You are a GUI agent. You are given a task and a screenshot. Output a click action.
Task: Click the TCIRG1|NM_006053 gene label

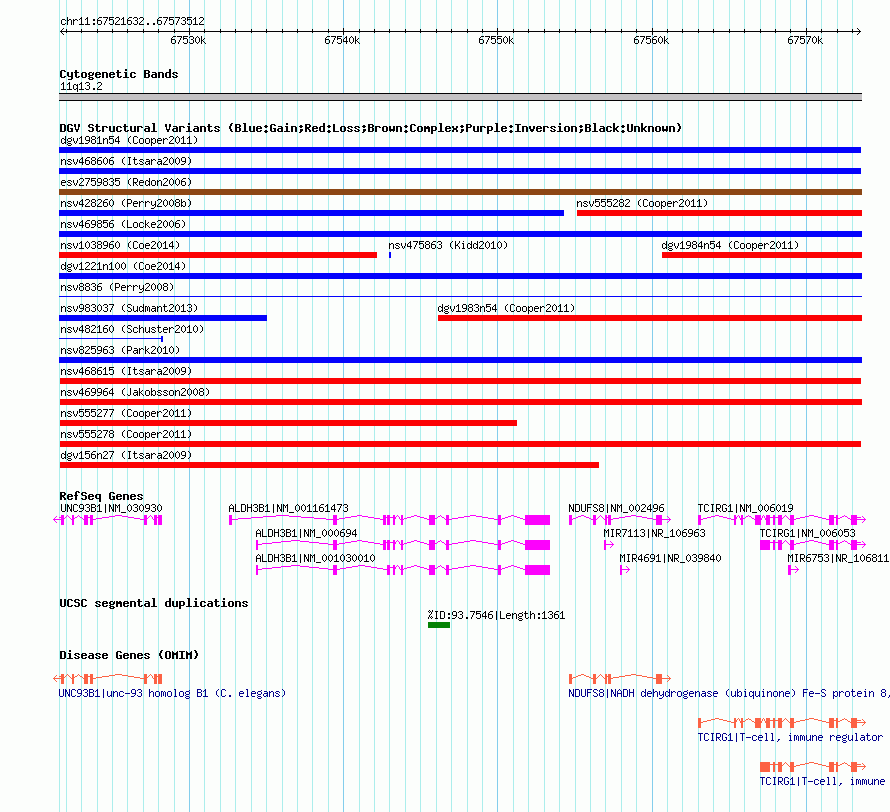808,533
